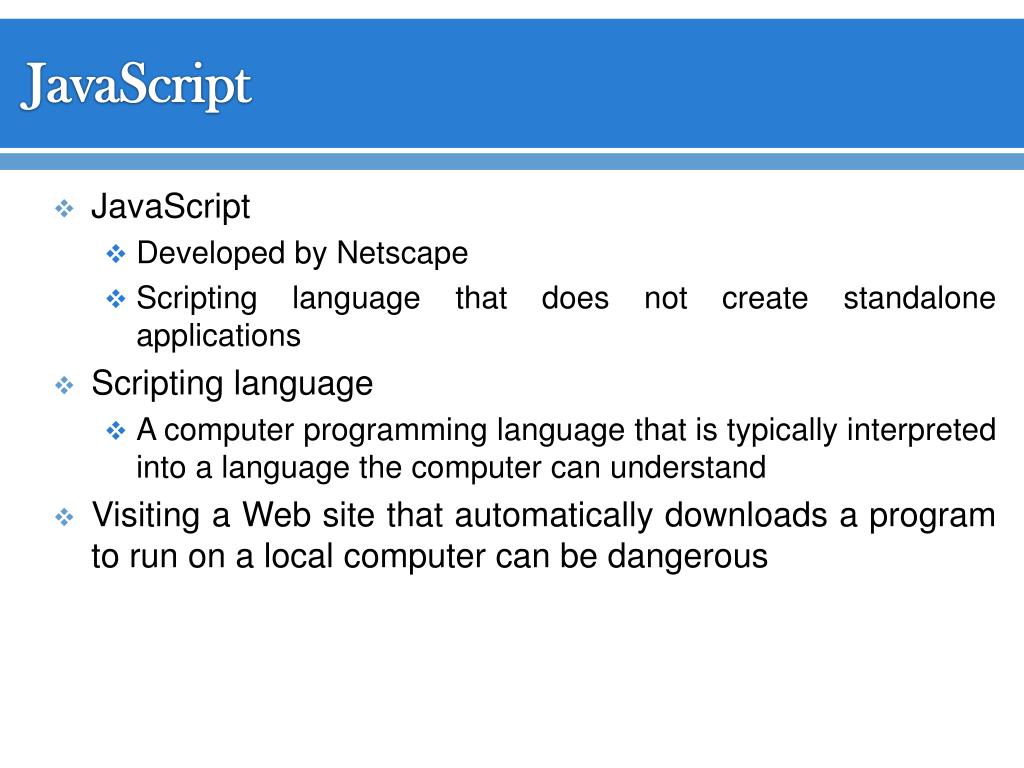Select the first bullet text 'JavaScript'
Image resolution: width=1024 pixels, height=768 pixels.
170,206
